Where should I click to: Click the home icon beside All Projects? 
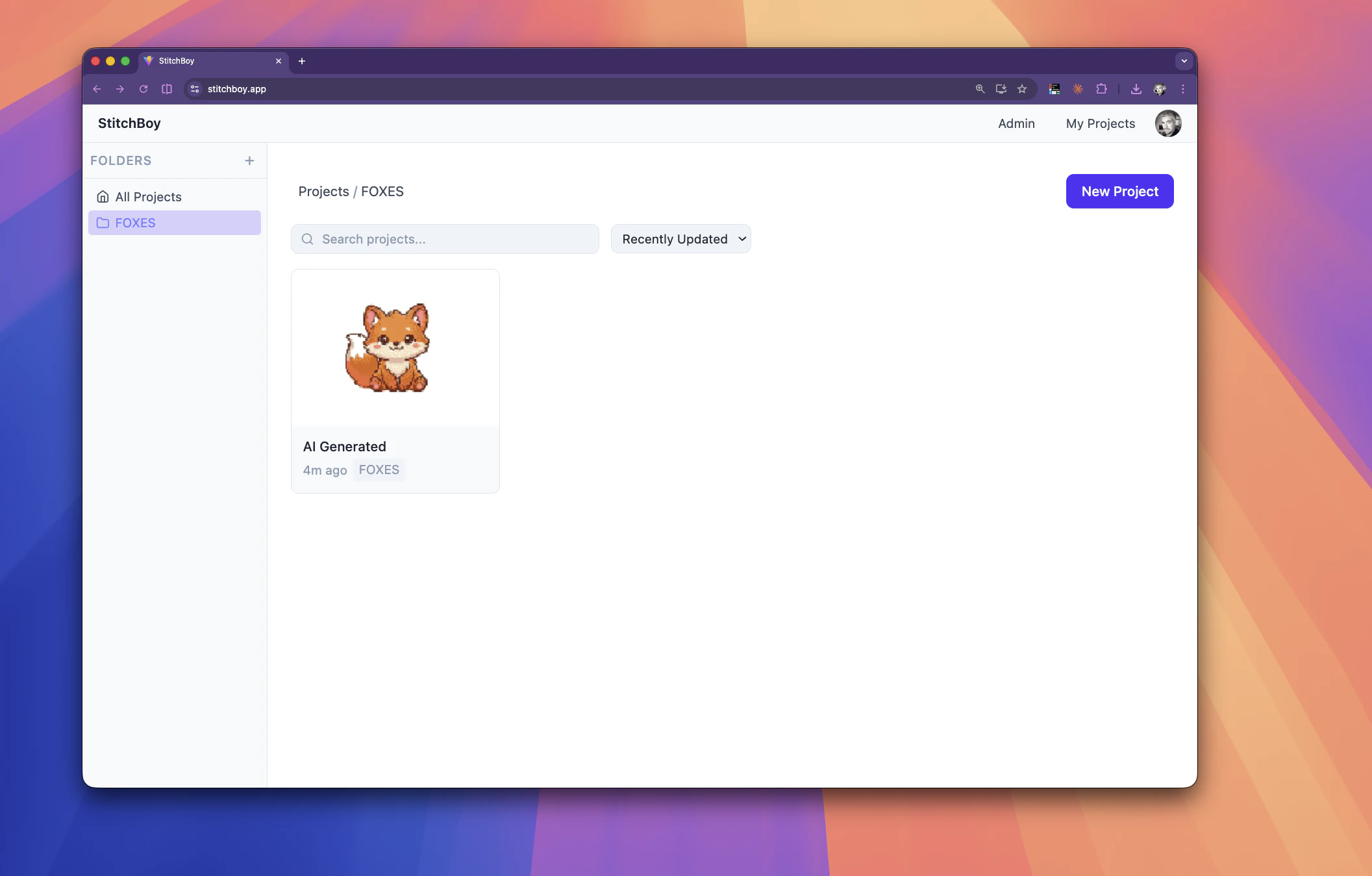[103, 197]
